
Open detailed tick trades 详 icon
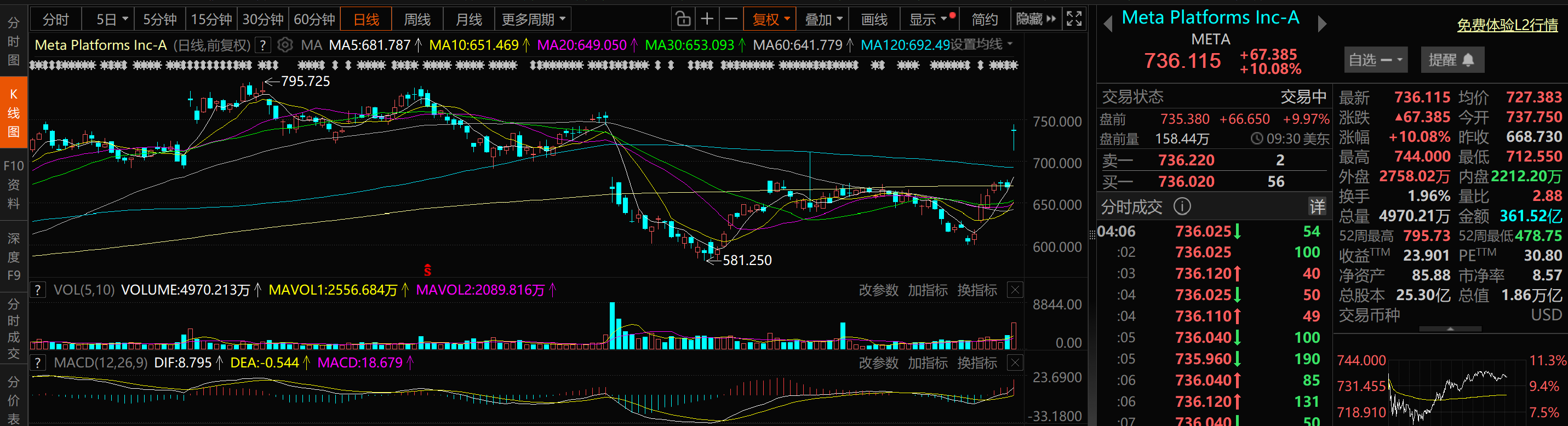tap(1317, 207)
